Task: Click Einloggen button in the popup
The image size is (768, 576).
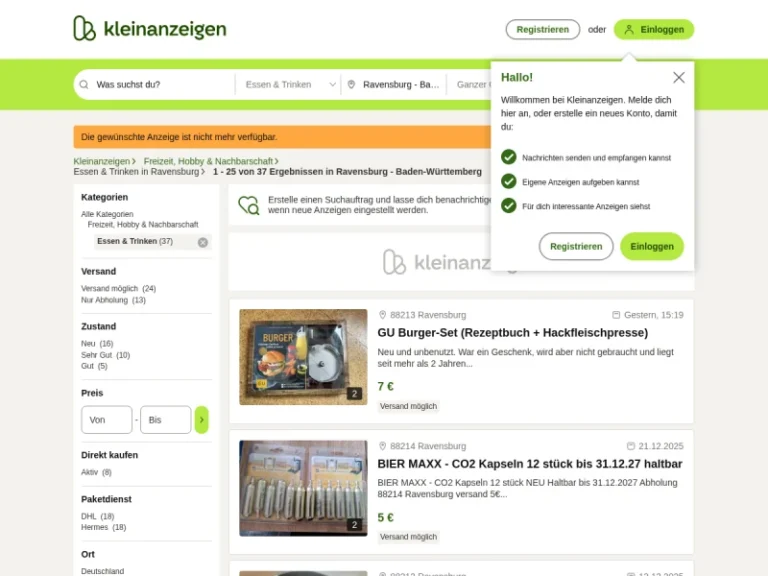Action: [652, 246]
